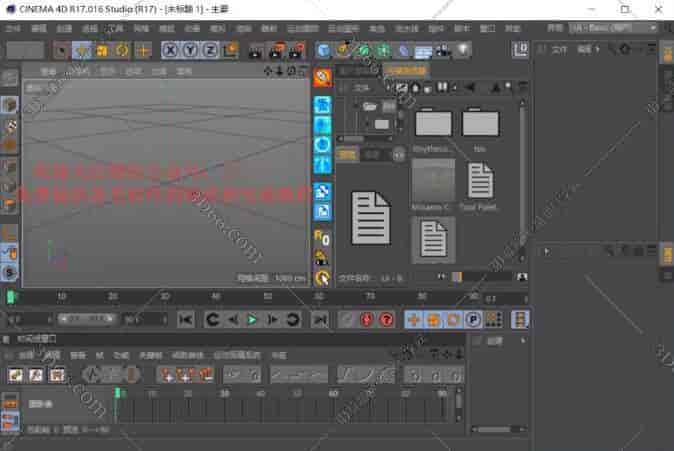Open Render Settings clapperboard icon
The height and width of the screenshot is (451, 674).
pos(297,51)
